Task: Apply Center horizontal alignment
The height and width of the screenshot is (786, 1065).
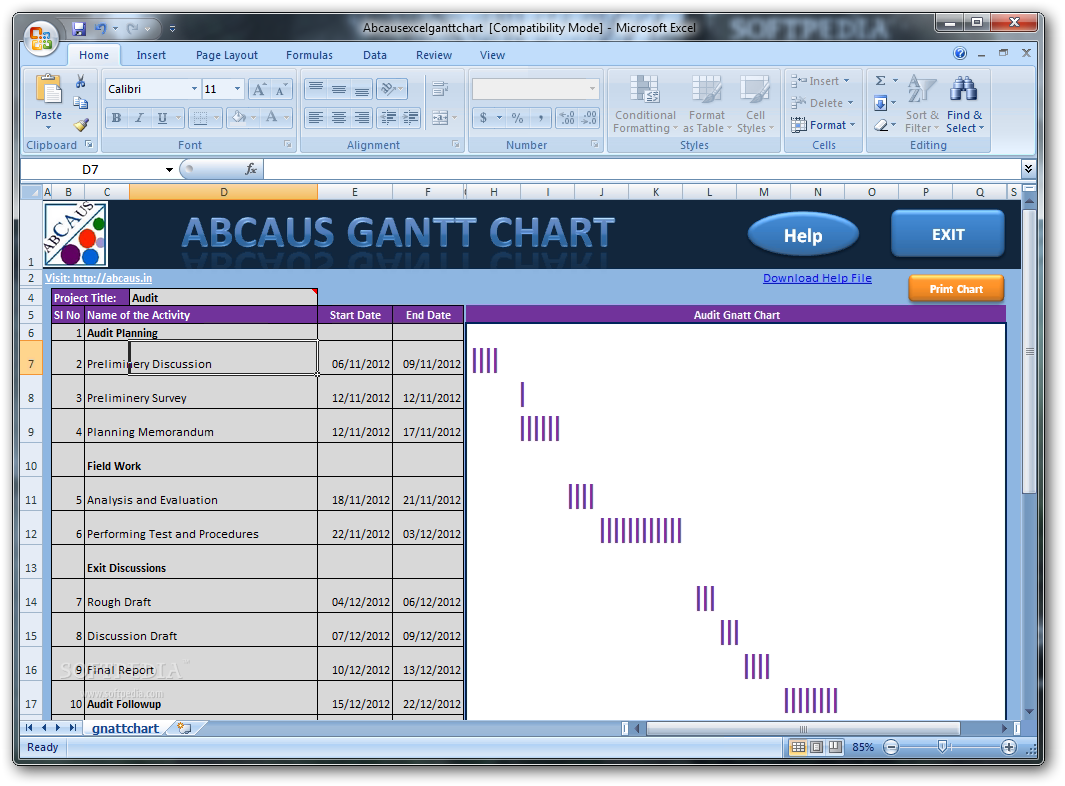Action: tap(339, 118)
